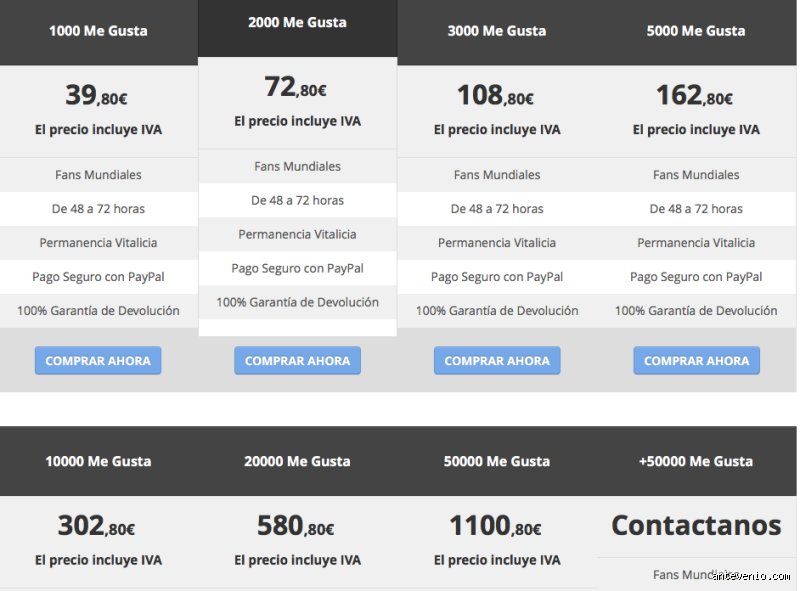Click Permanencia Vitalicia in the 2000 plan
The image size is (800, 591).
297,235
